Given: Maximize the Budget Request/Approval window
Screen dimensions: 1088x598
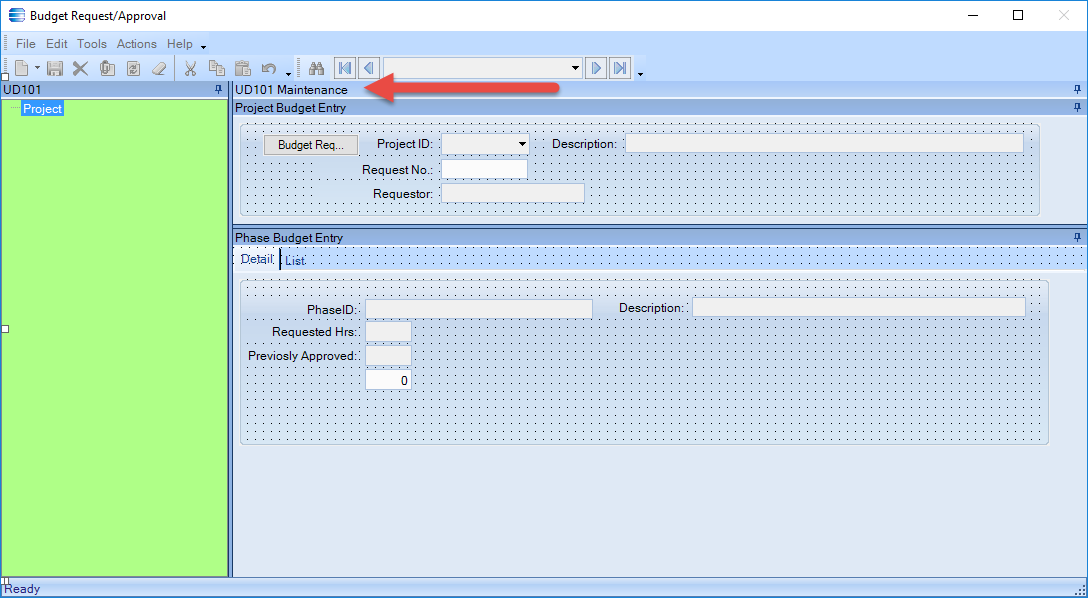Looking at the screenshot, I should tap(1018, 15).
